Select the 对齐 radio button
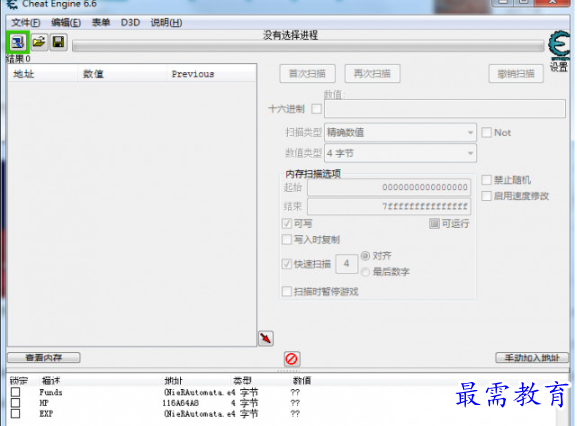This screenshot has width=577, height=426. pyautogui.click(x=365, y=256)
